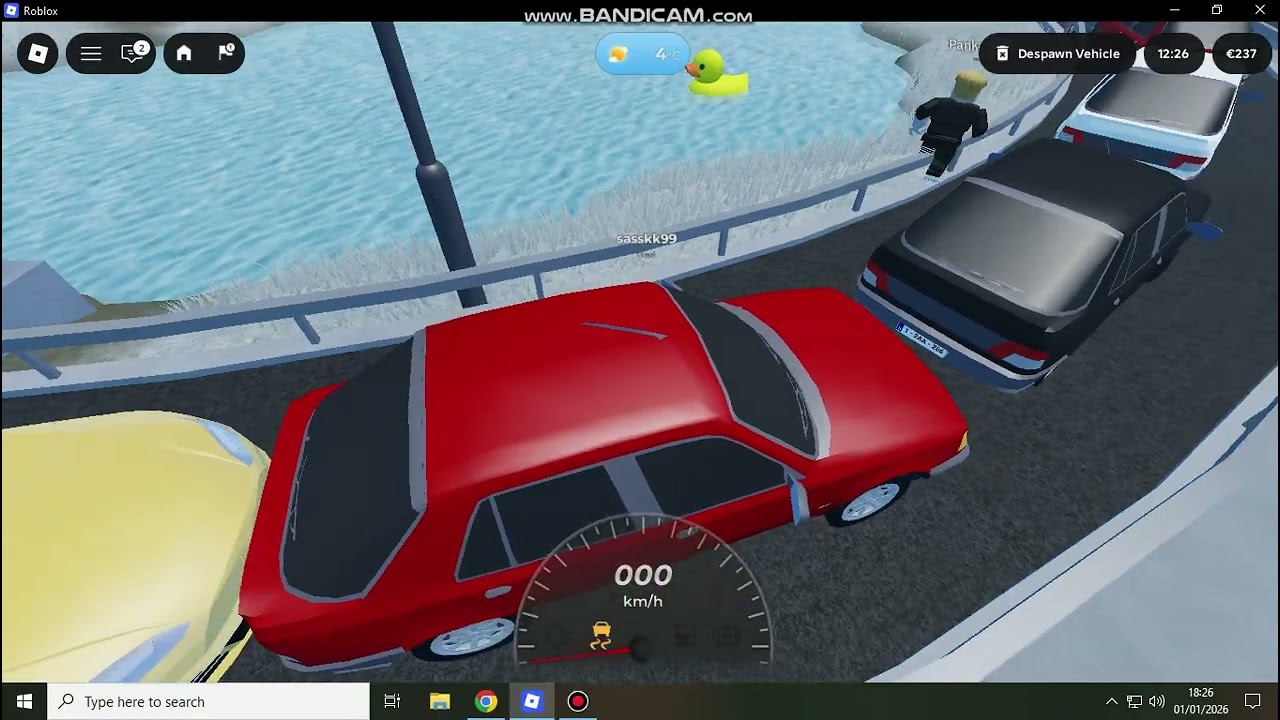Screen dimensions: 1280x720
Task: Click the volume speaker icon in tray
Action: click(x=1157, y=701)
